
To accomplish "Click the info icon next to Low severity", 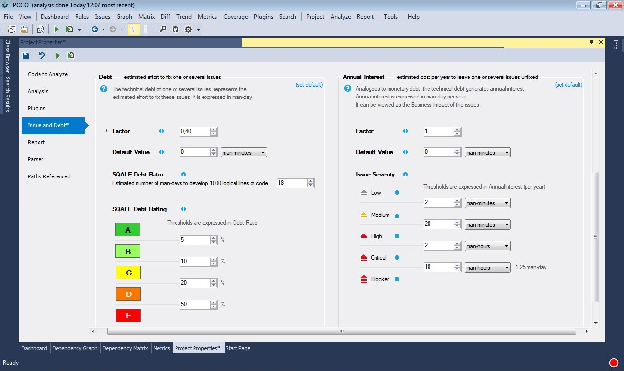I will click(x=397, y=192).
